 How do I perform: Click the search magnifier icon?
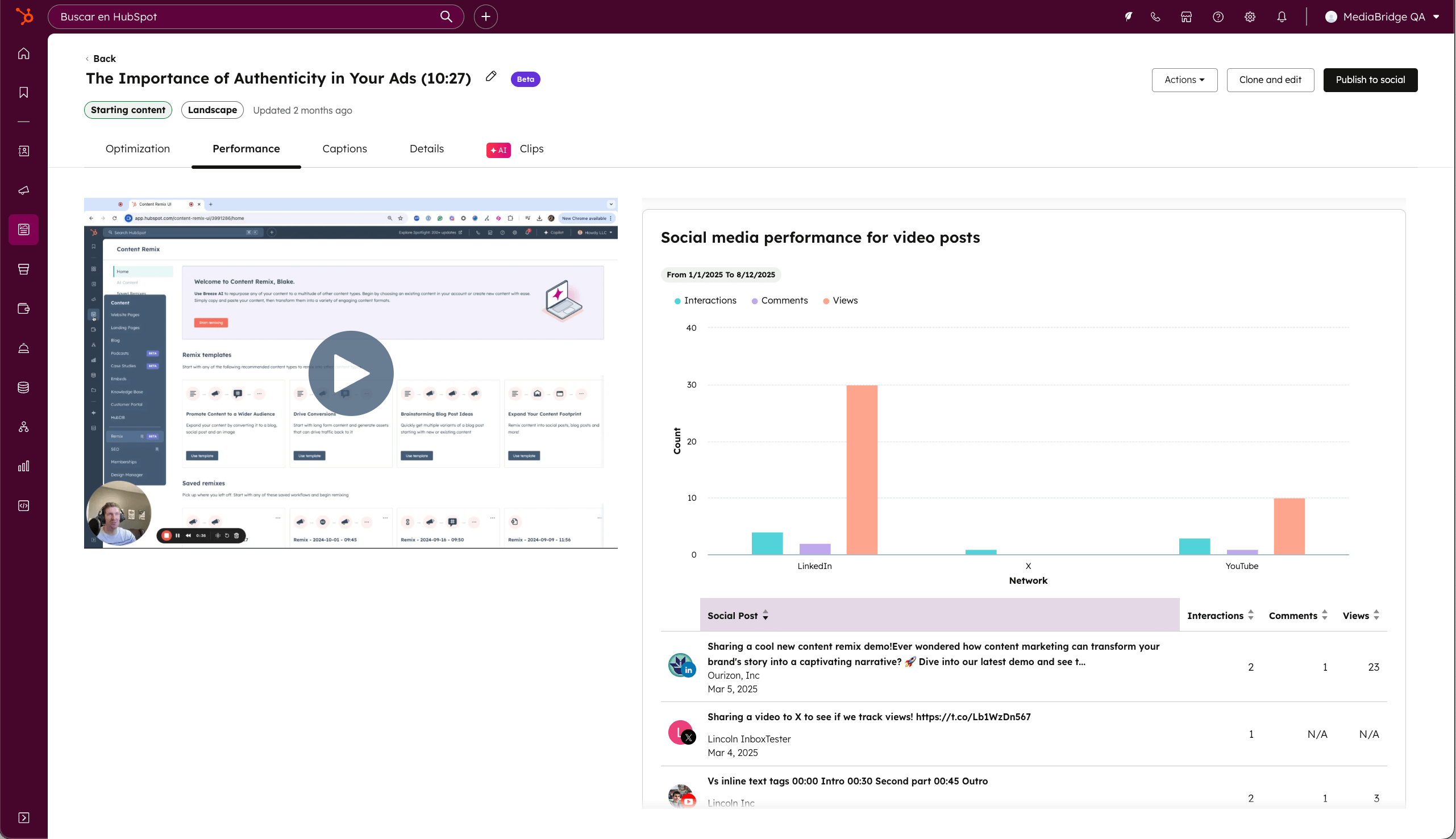[446, 16]
